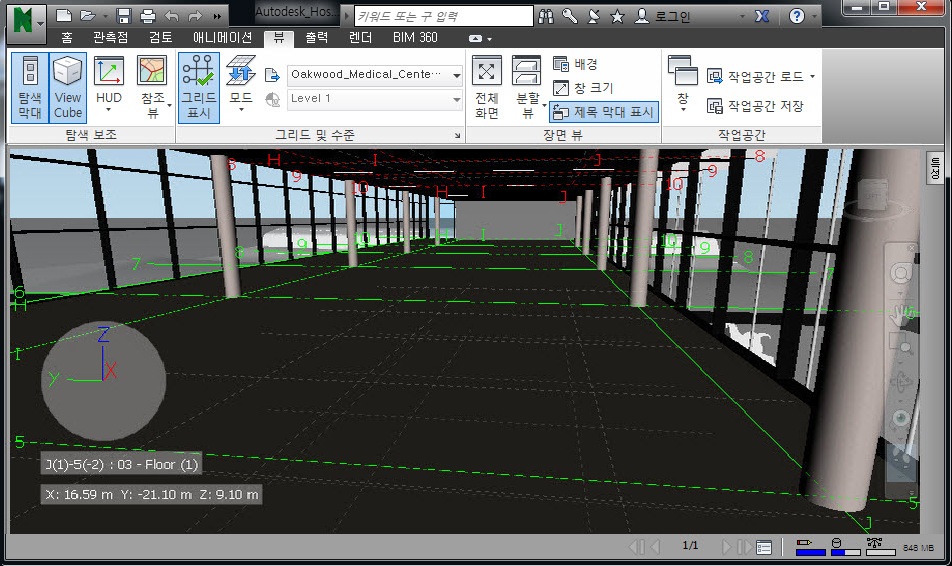Go to next sheet arrow

[726, 547]
